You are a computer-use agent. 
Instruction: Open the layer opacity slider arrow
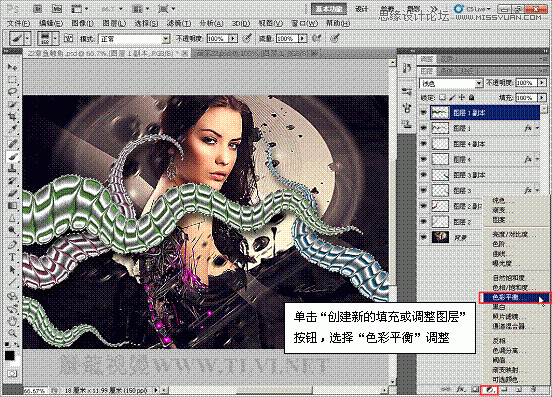[x=541, y=83]
